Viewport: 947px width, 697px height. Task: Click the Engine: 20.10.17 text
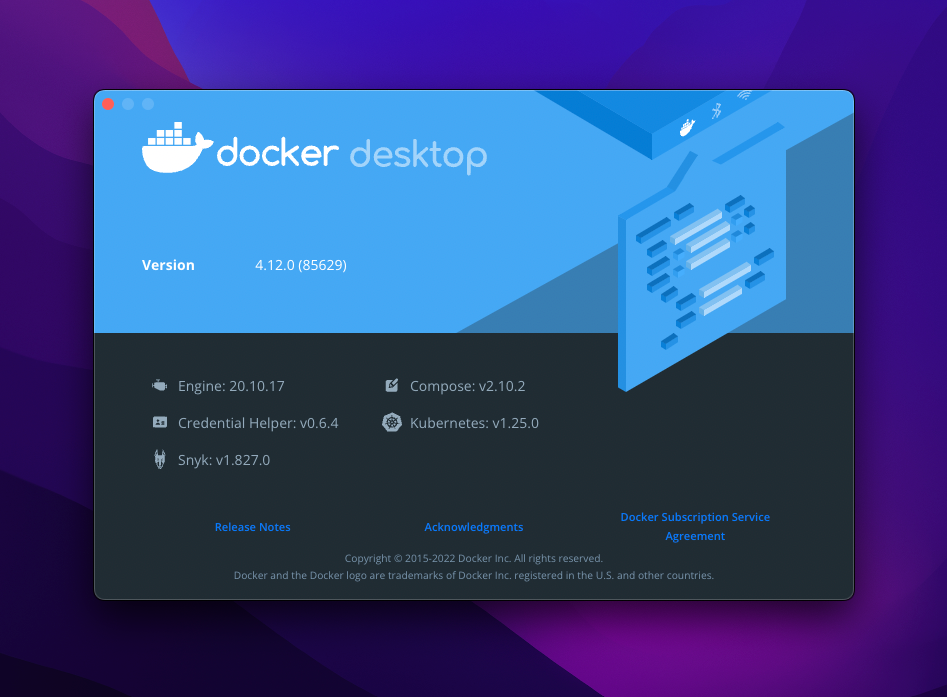[x=230, y=385]
